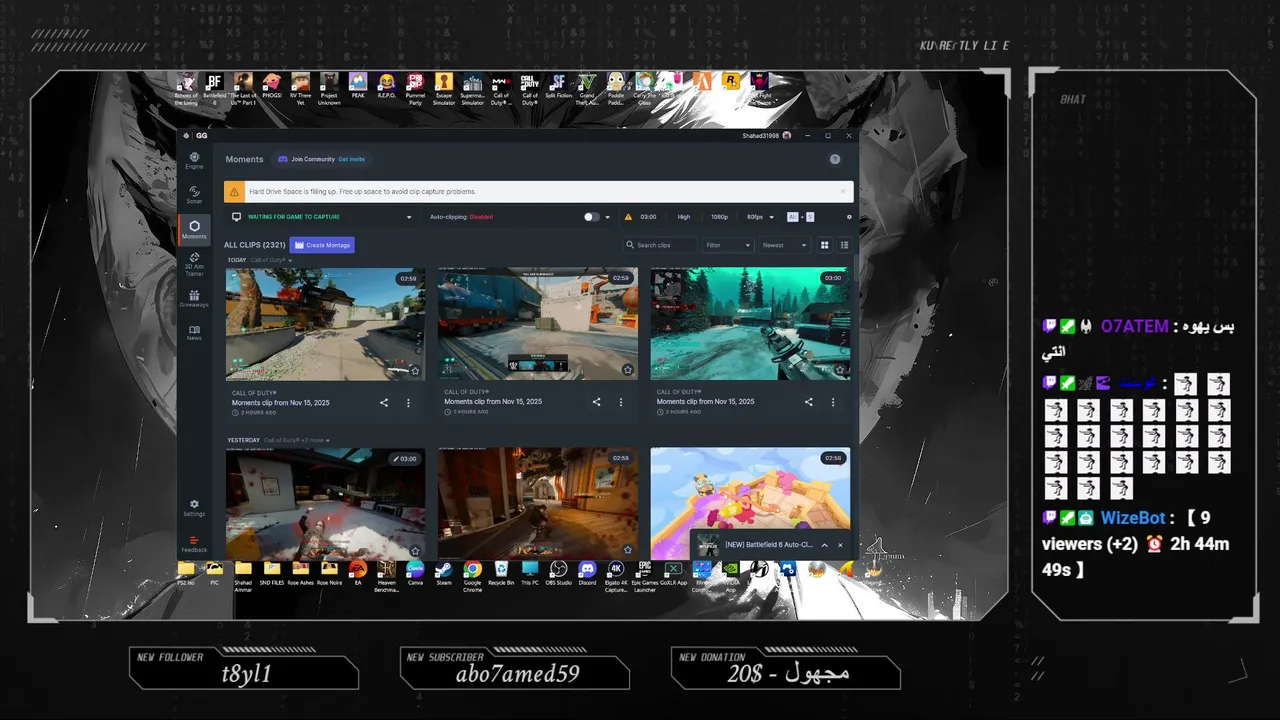Click the 1080p resolution setting
Image resolution: width=1280 pixels, height=720 pixels.
tap(720, 217)
